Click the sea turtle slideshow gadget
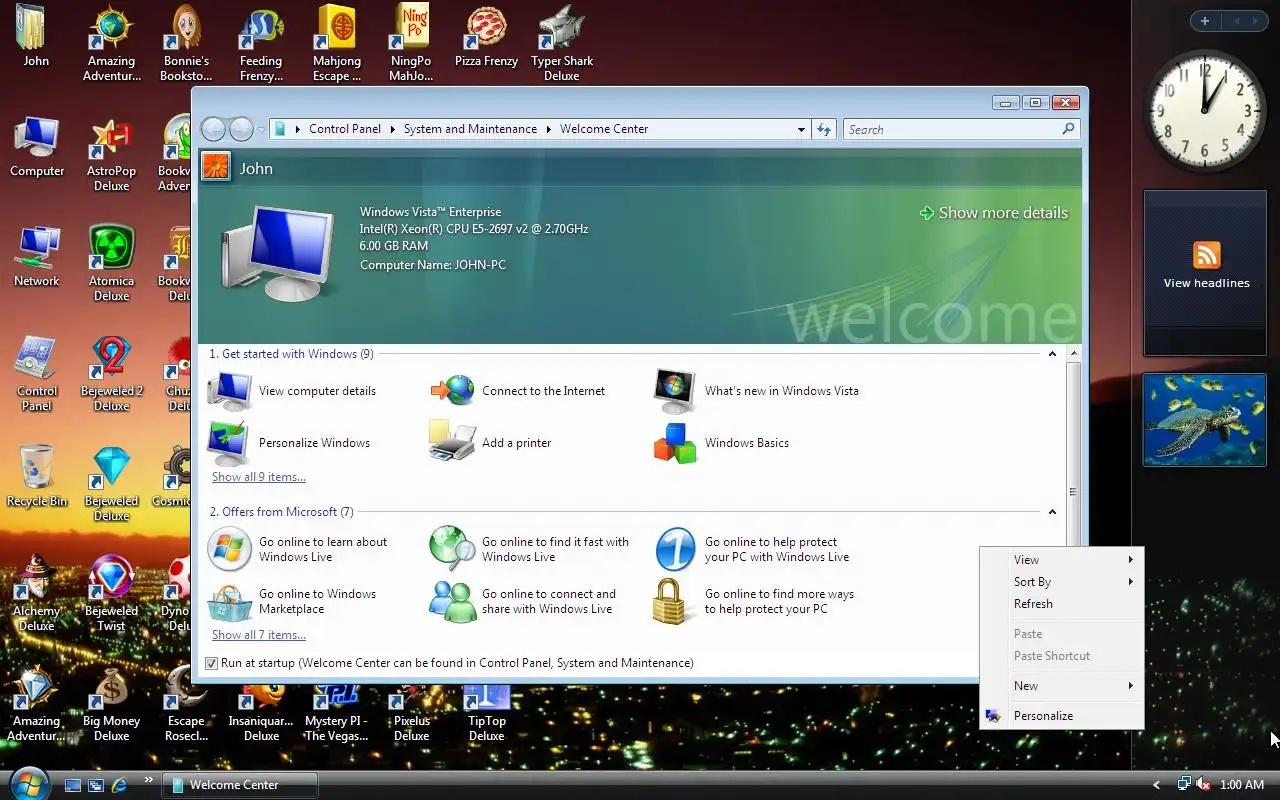Screen dimensions: 1280x800 tap(1205, 420)
